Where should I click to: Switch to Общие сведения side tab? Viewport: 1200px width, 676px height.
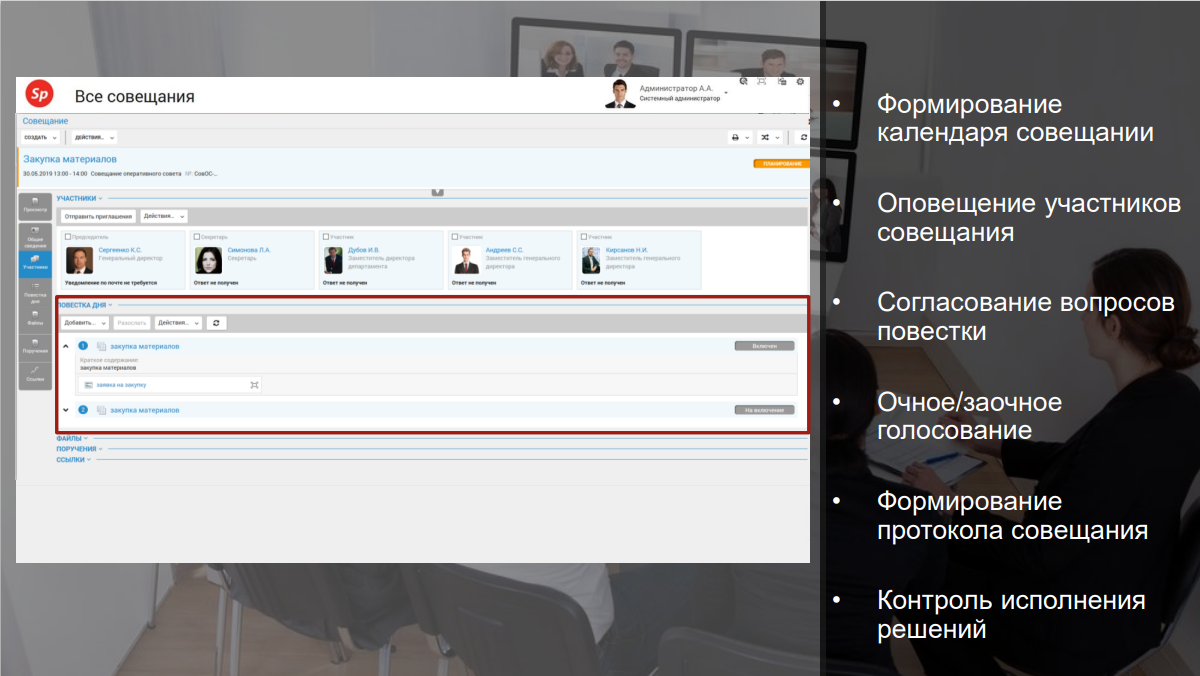(x=35, y=236)
